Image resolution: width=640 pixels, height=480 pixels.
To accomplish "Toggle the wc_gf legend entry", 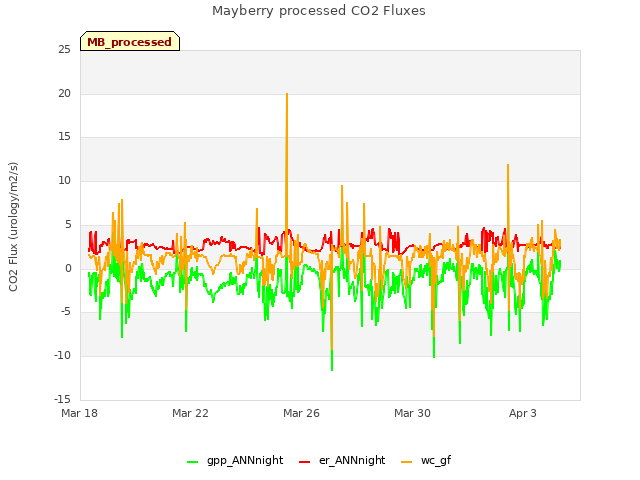I will click(x=426, y=460).
